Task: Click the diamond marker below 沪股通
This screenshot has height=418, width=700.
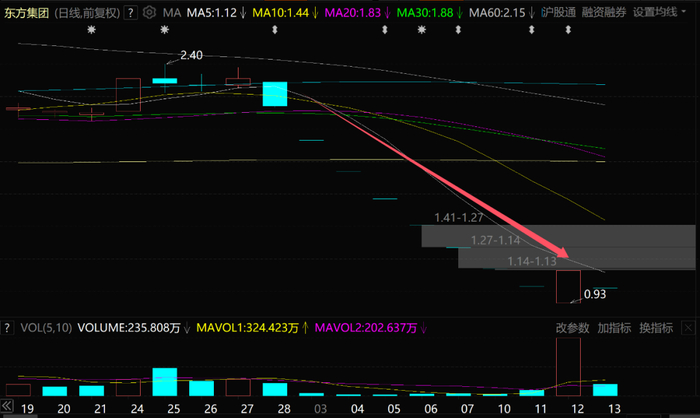Action: [x=568, y=31]
